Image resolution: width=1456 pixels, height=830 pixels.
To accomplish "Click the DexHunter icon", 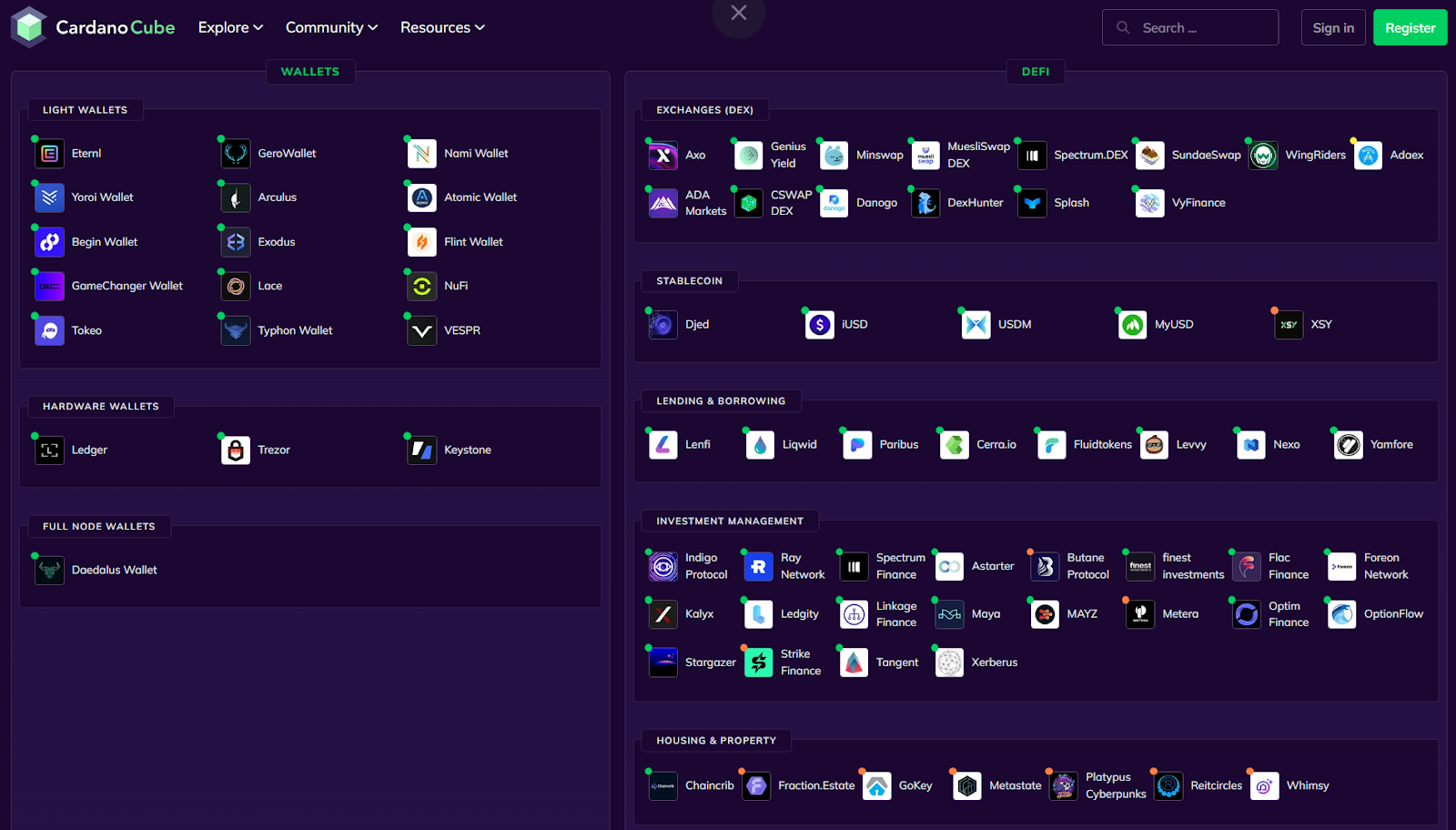I will 925,204.
